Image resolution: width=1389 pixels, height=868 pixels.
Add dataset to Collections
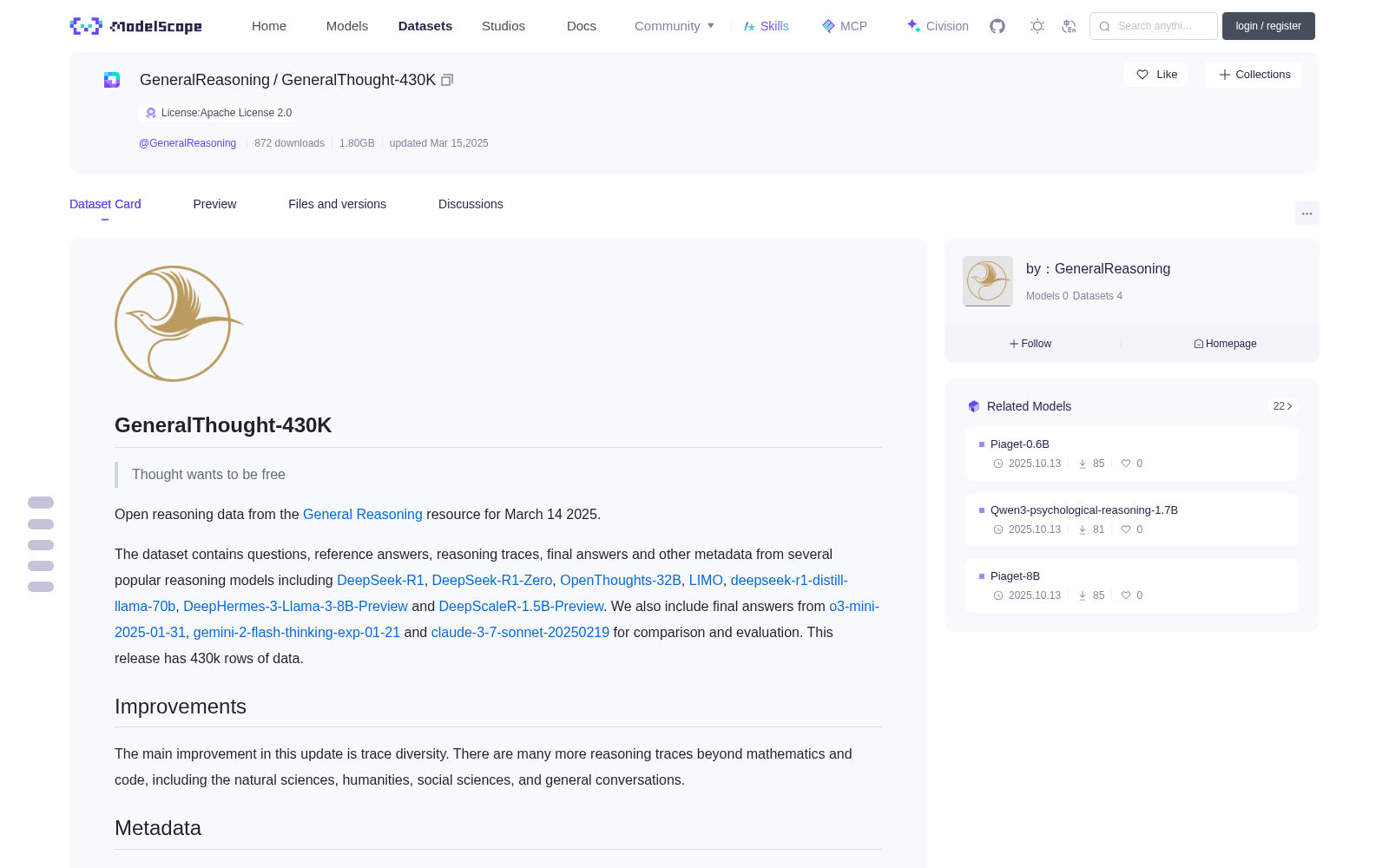[1254, 75]
